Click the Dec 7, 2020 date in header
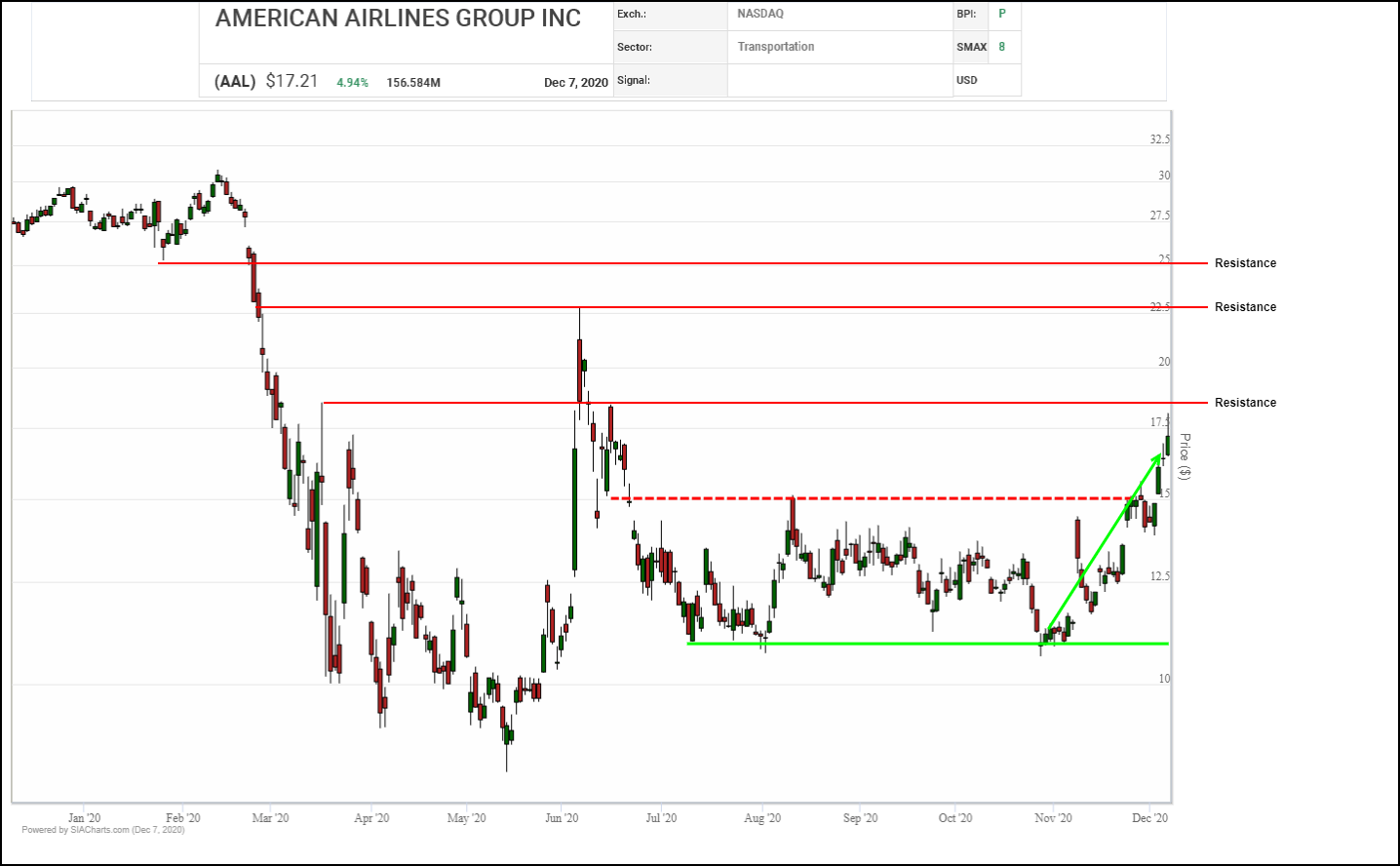1400x866 pixels. (575, 83)
